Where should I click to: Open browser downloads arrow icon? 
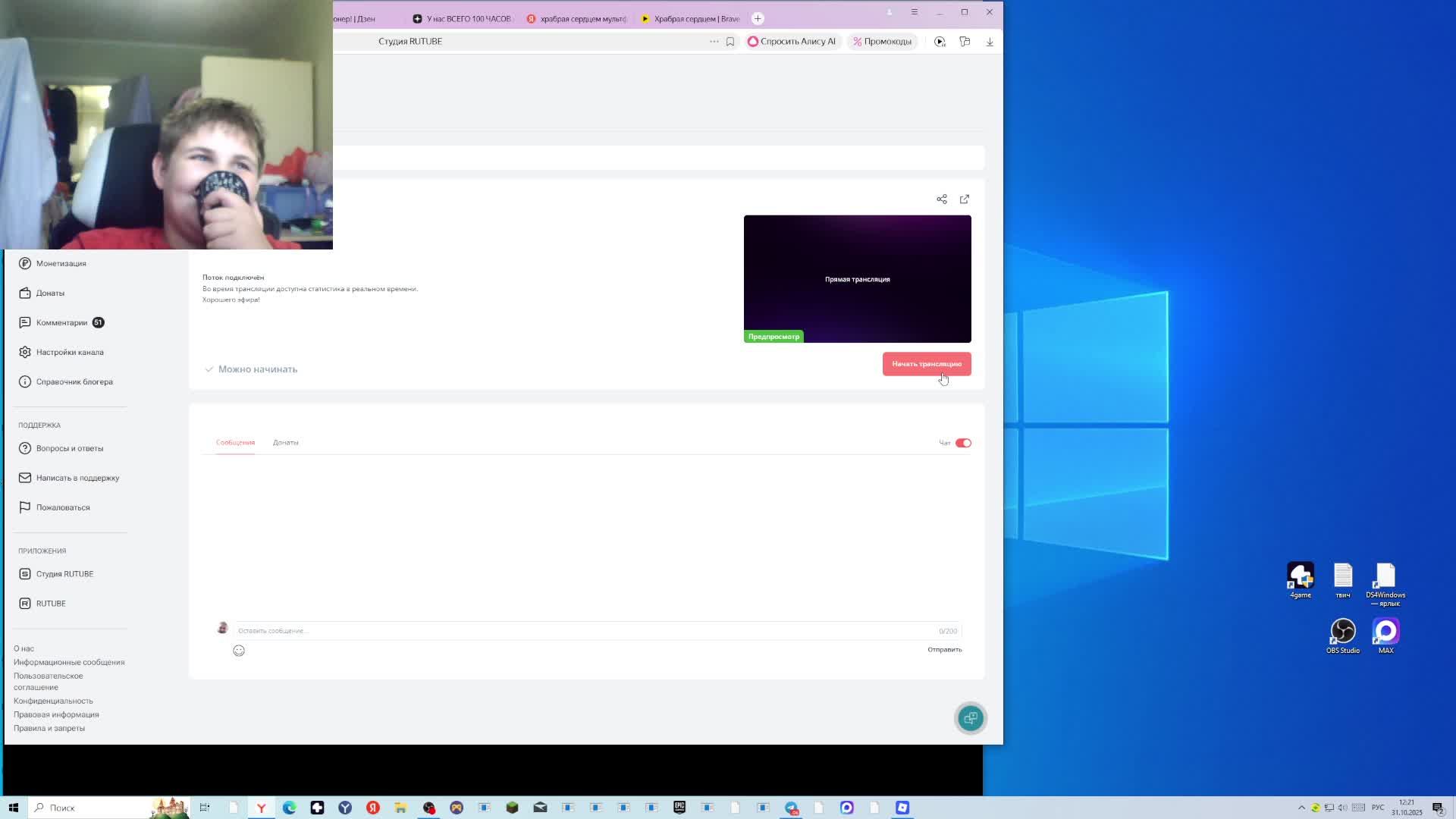pos(990,42)
